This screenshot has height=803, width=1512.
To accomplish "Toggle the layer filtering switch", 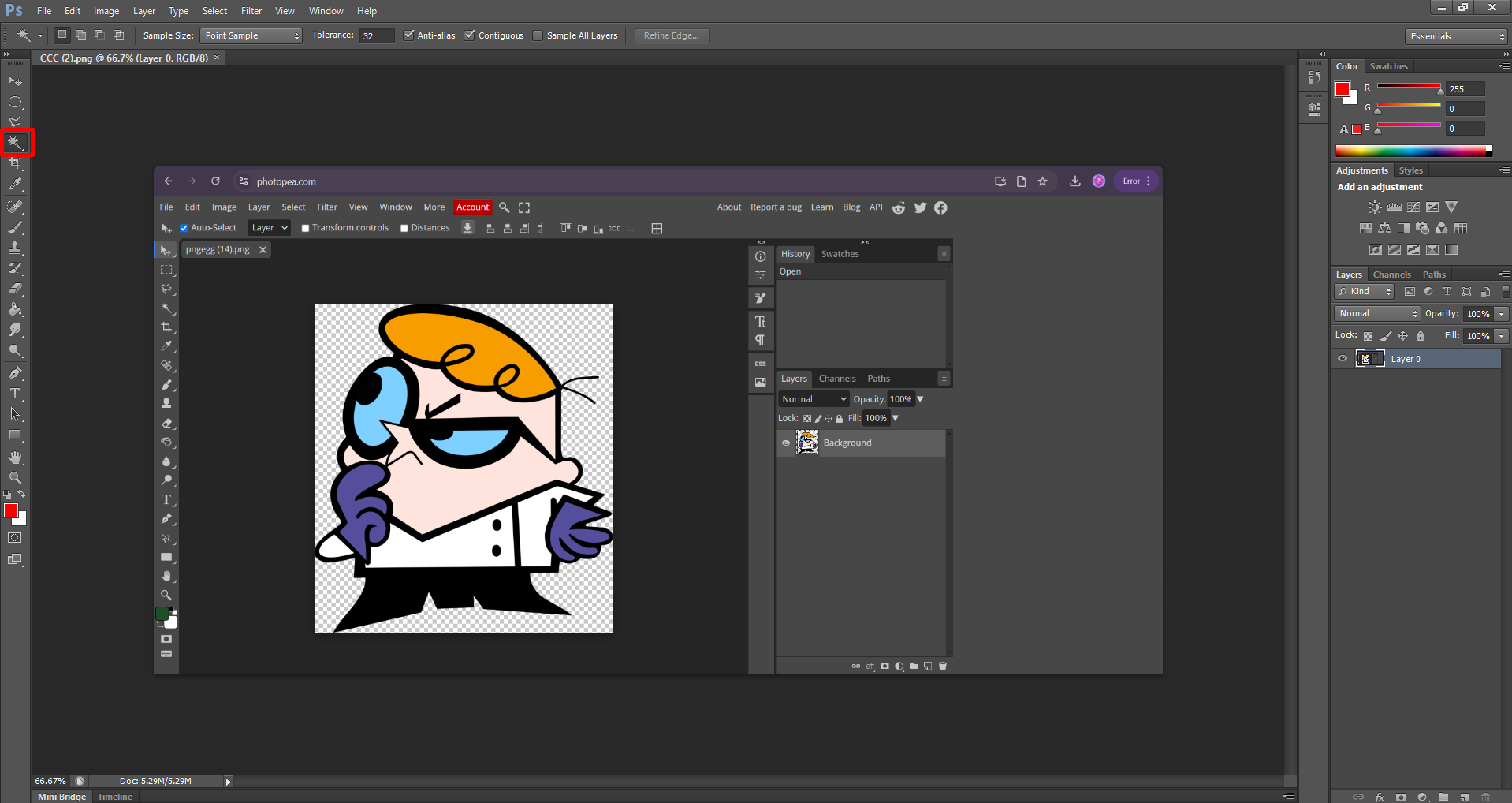I will coord(1506,291).
